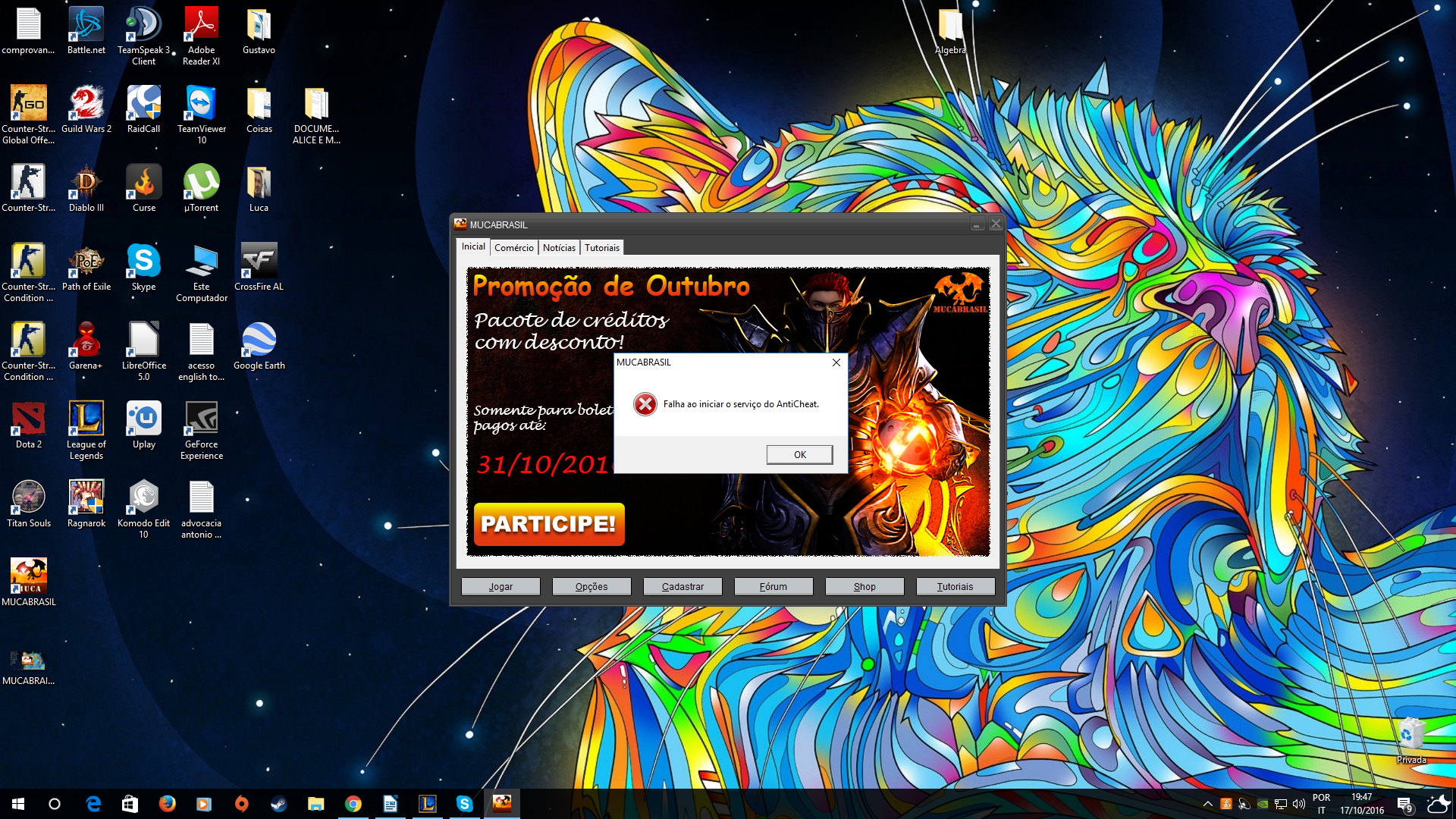1456x819 pixels.
Task: Click the PARTICIPE! promotion banner button
Action: (548, 524)
